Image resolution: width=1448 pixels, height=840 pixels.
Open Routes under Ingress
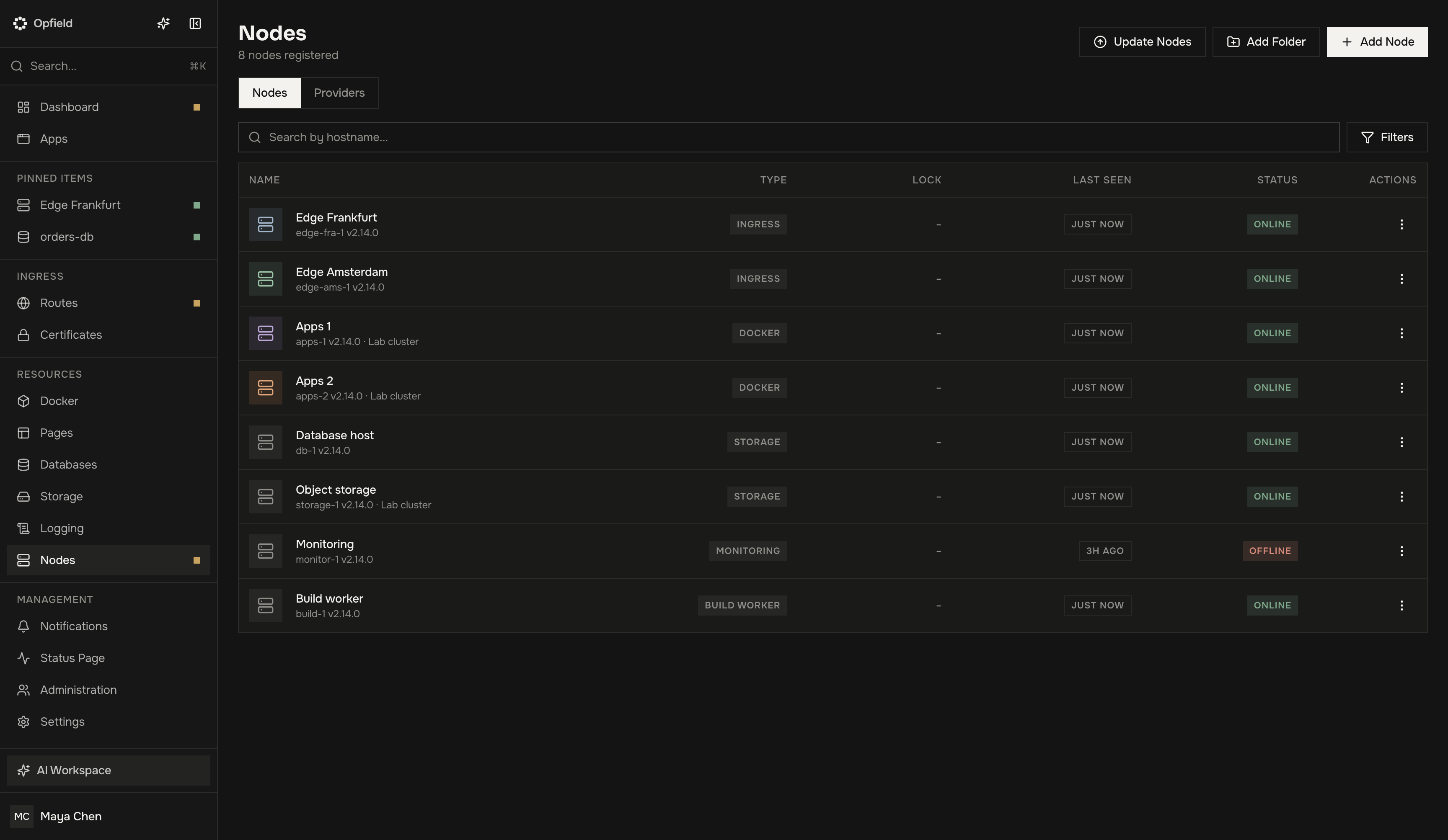[109, 303]
